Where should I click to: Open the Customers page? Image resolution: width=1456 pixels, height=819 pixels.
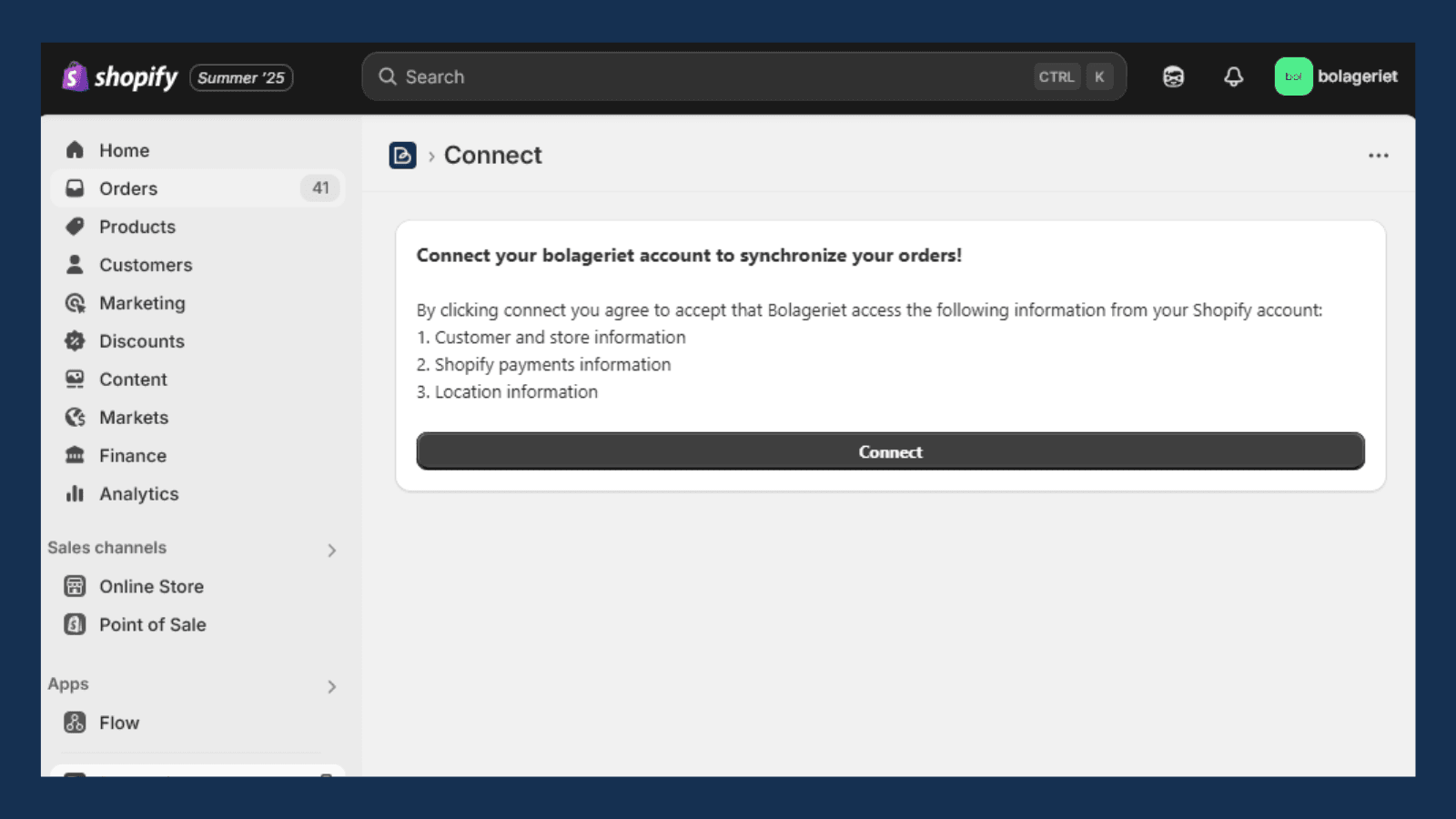(146, 265)
